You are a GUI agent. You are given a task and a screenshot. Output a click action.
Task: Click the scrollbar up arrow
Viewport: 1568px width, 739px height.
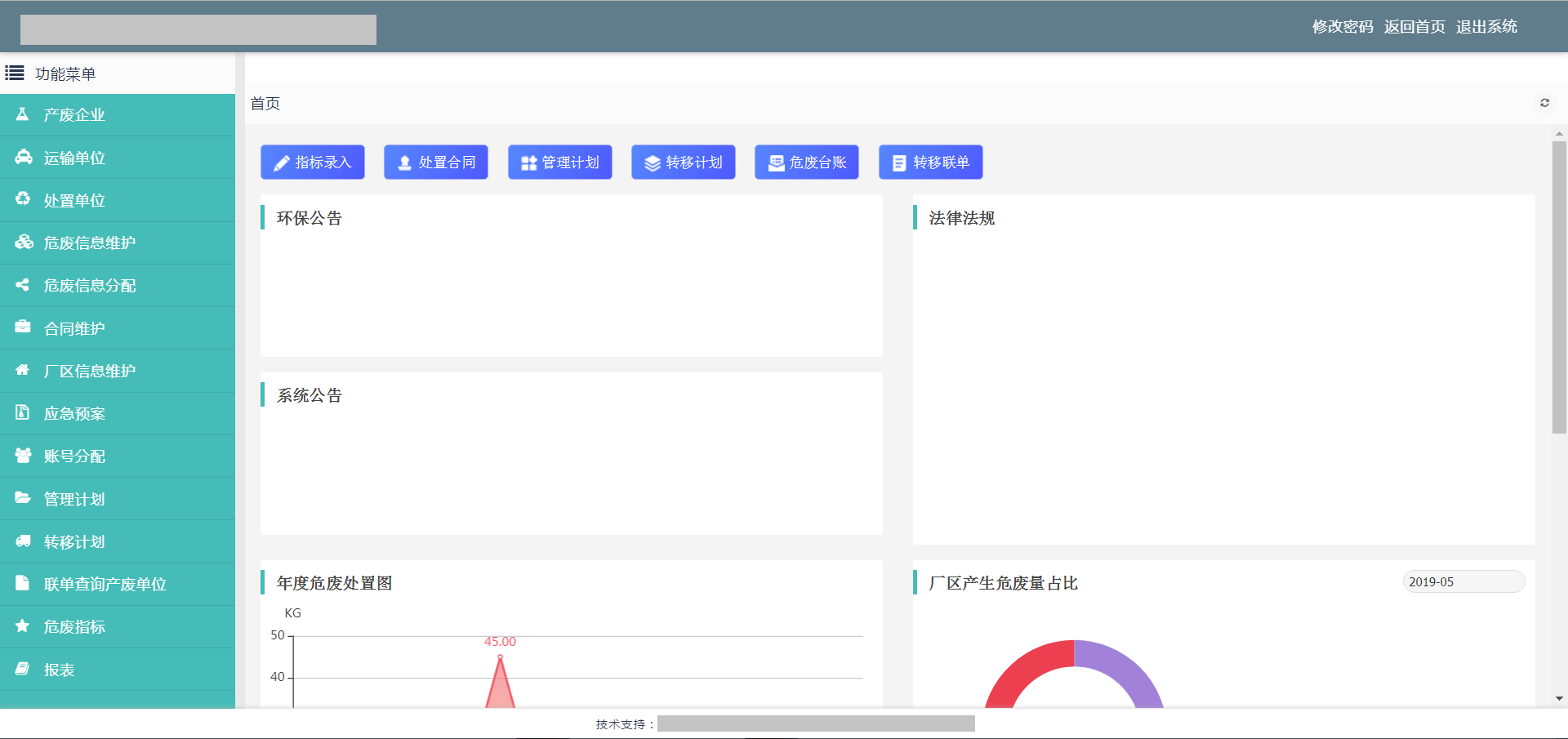tap(1559, 133)
